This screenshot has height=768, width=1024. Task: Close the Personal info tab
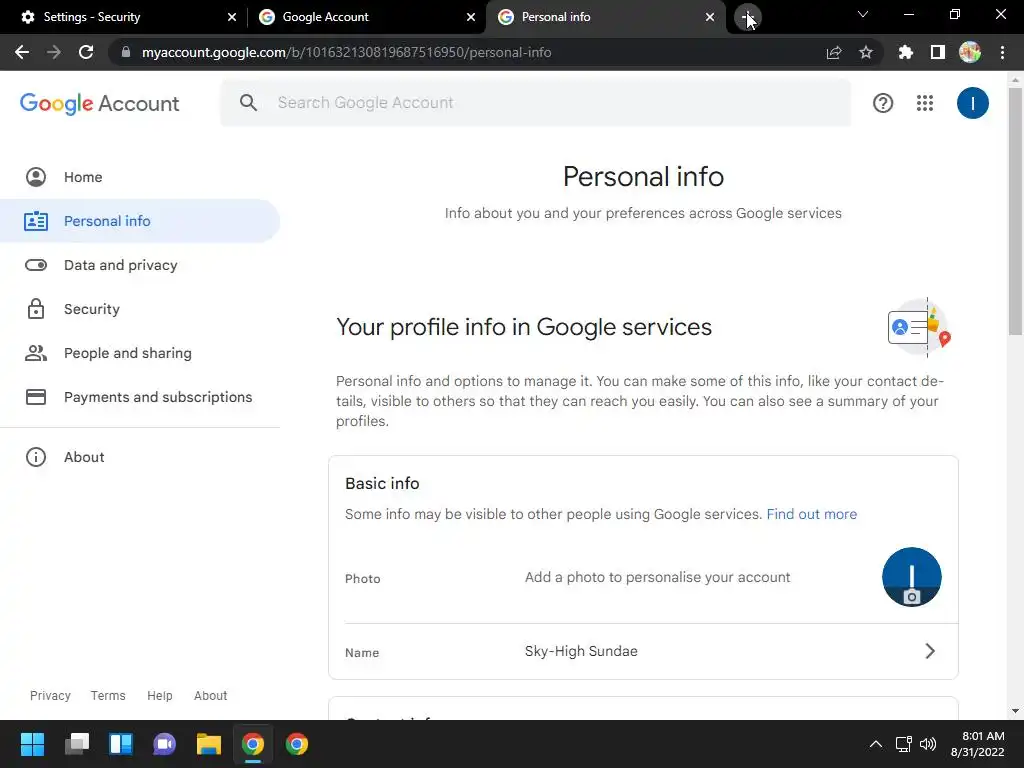tap(710, 17)
